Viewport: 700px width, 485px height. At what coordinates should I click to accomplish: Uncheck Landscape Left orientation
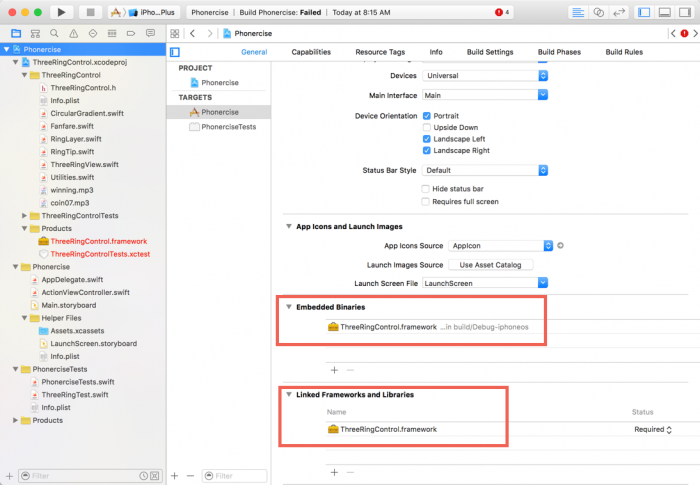427,139
